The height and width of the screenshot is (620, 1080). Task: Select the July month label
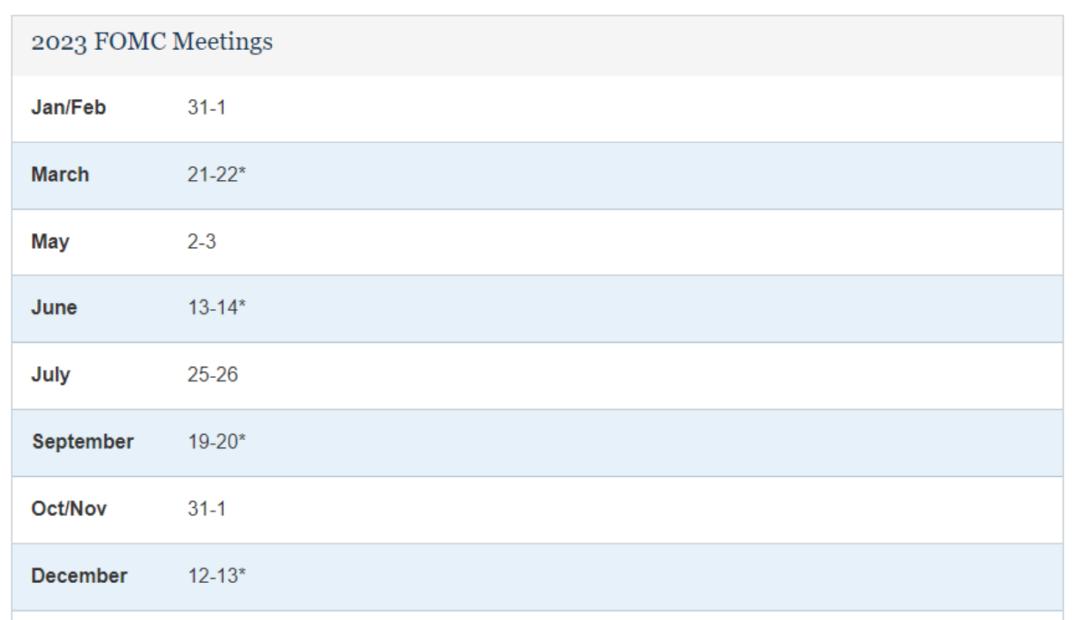pos(50,375)
